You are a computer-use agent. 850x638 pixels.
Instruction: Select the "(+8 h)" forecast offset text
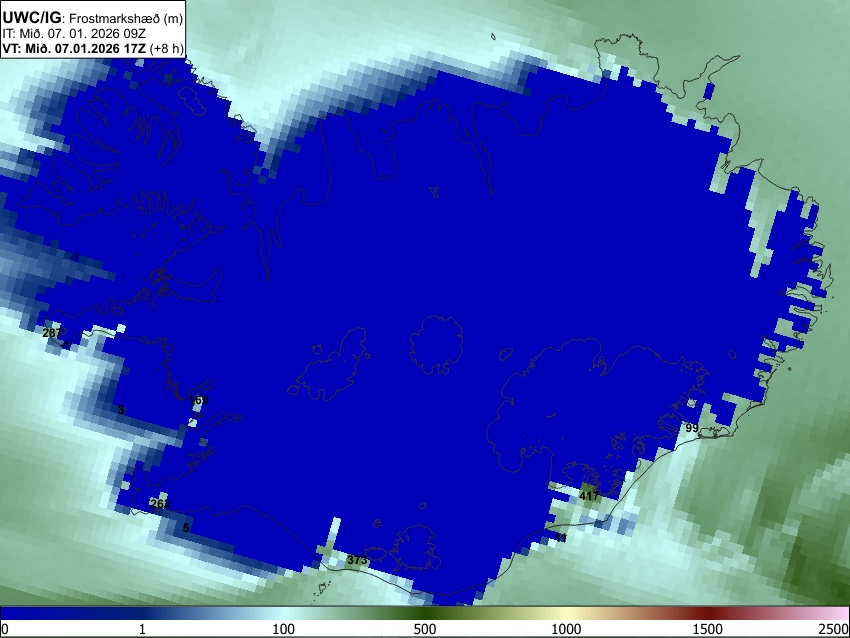point(167,48)
